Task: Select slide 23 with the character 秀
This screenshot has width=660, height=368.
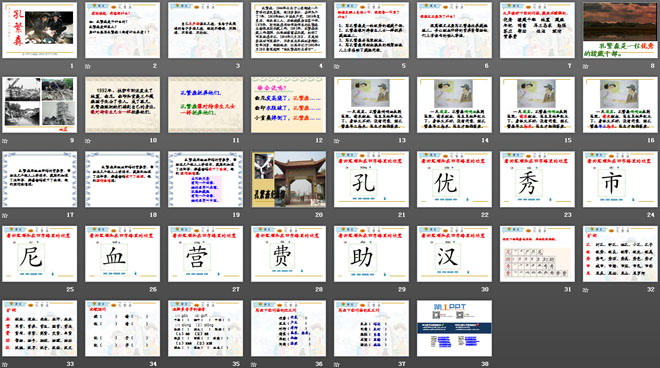Action: click(x=537, y=179)
